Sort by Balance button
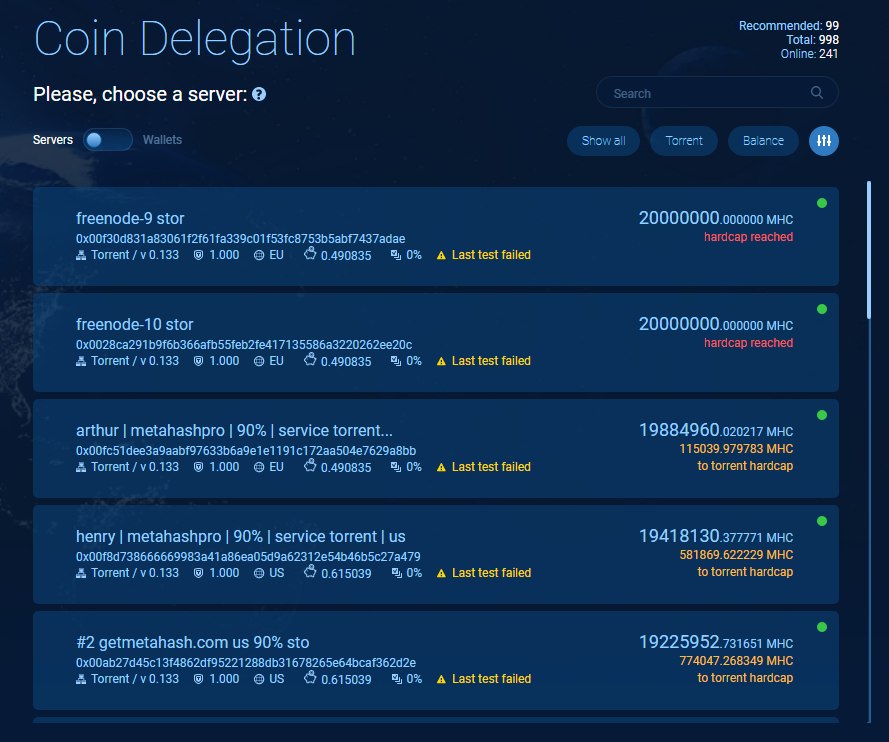Viewport: 889px width, 742px height. coord(763,141)
